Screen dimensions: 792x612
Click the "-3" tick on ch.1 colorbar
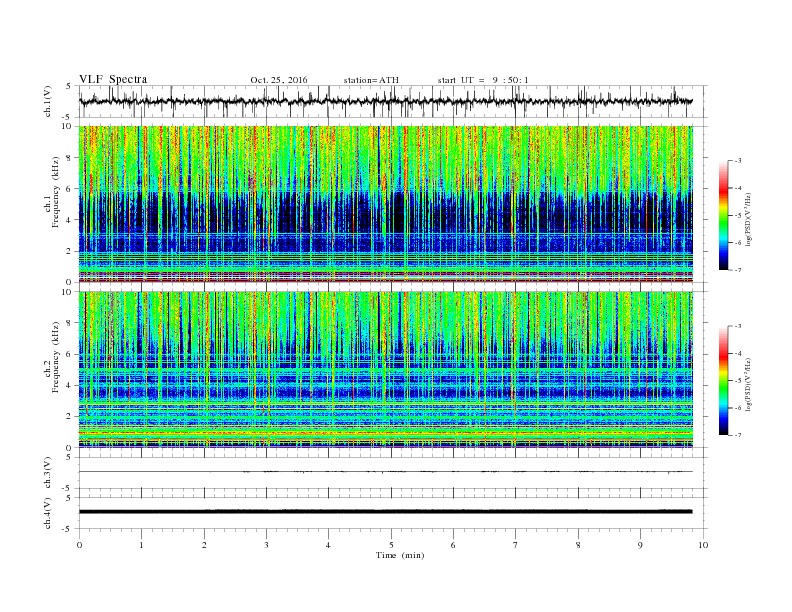tap(738, 161)
